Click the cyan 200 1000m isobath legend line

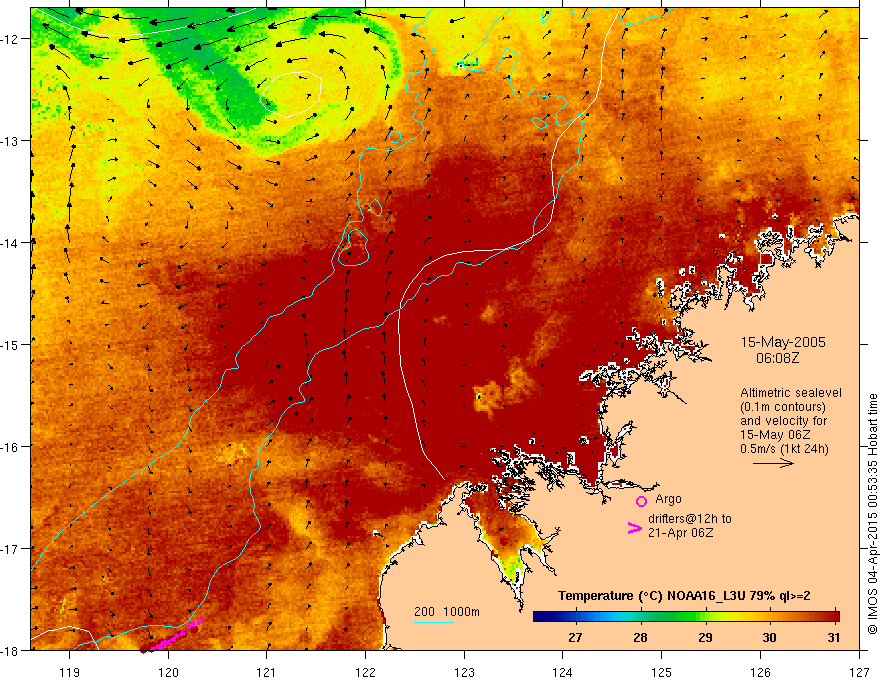pos(434,622)
